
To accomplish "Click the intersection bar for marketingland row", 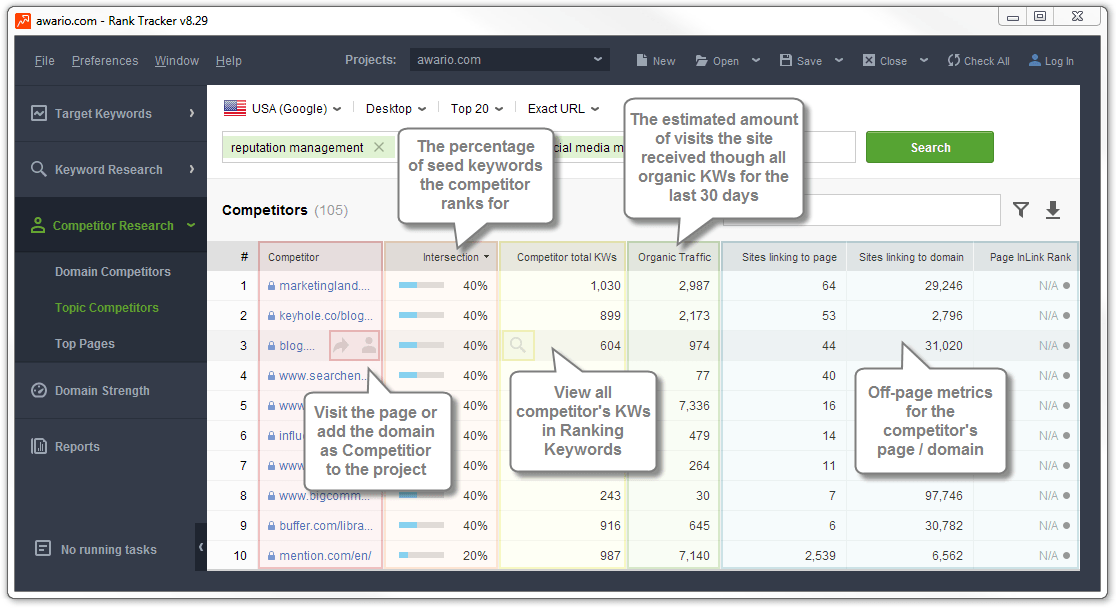I will [421, 285].
